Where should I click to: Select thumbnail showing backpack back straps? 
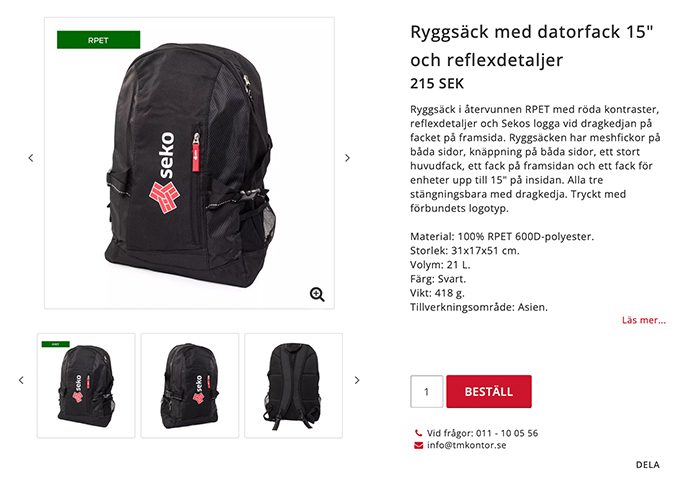[293, 386]
